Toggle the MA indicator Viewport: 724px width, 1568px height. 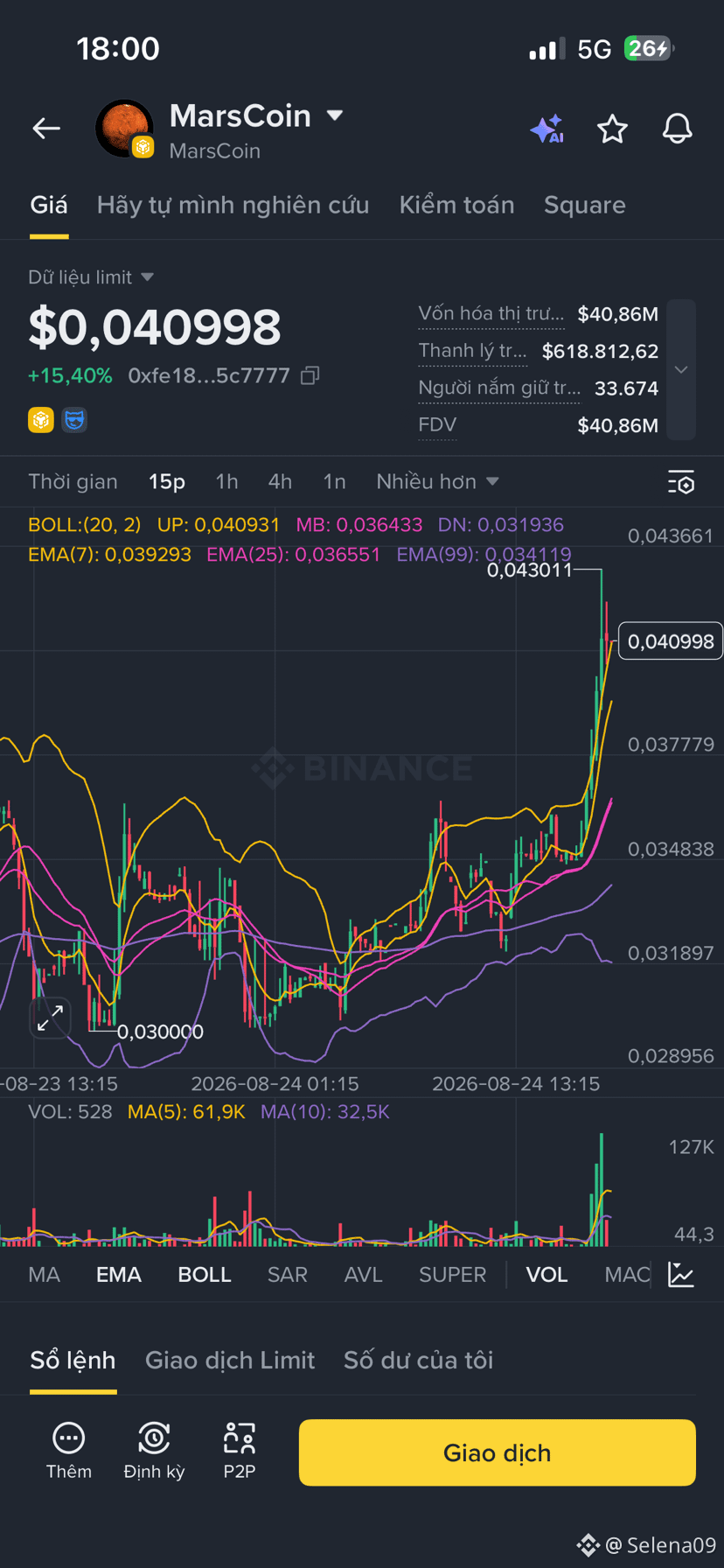click(x=45, y=1274)
